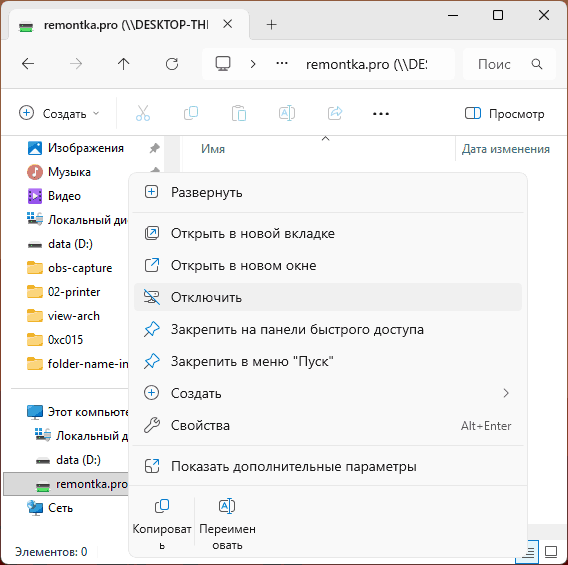Click the Copy toolbar icon

(x=191, y=113)
